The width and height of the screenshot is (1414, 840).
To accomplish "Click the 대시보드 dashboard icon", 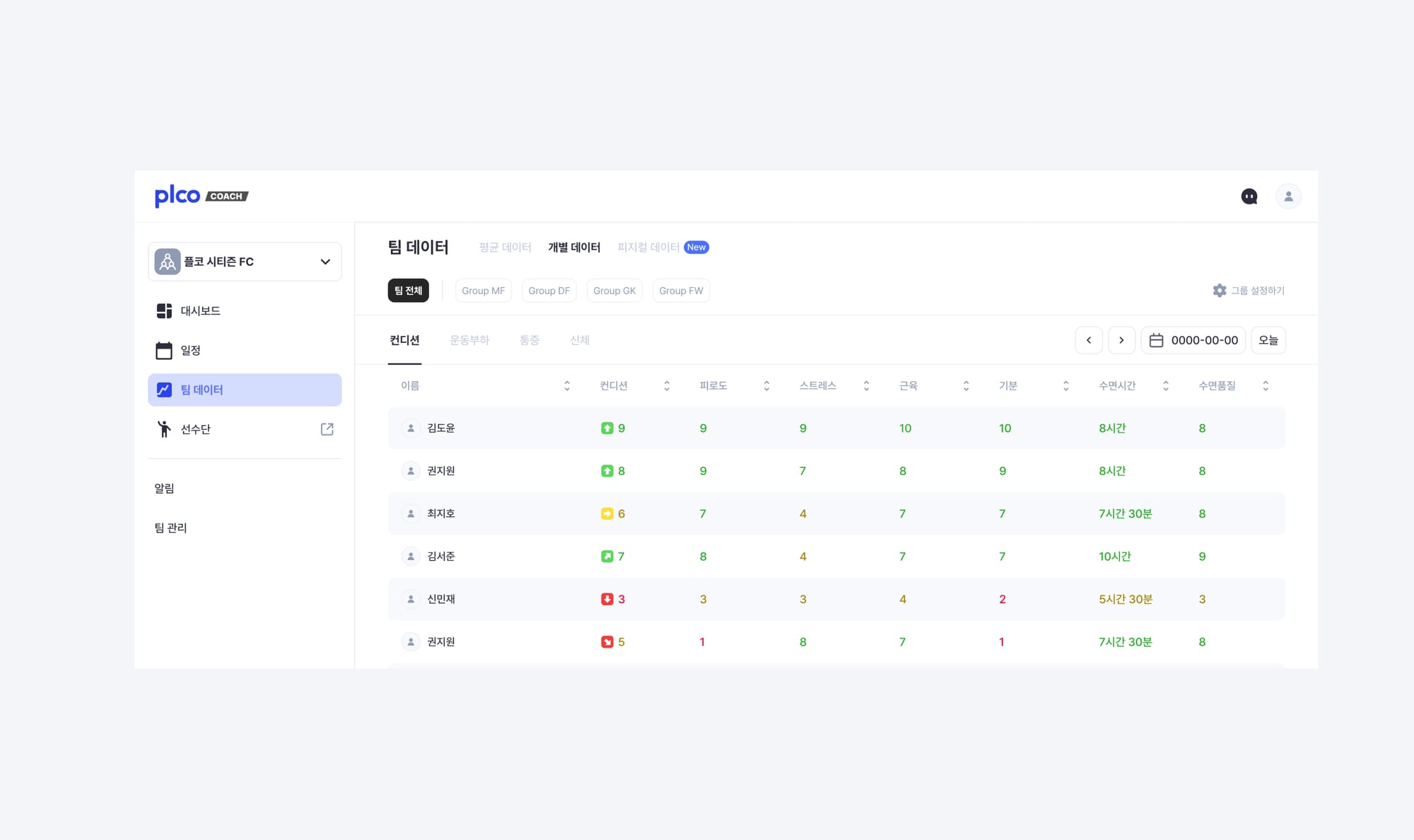I will pyautogui.click(x=164, y=311).
